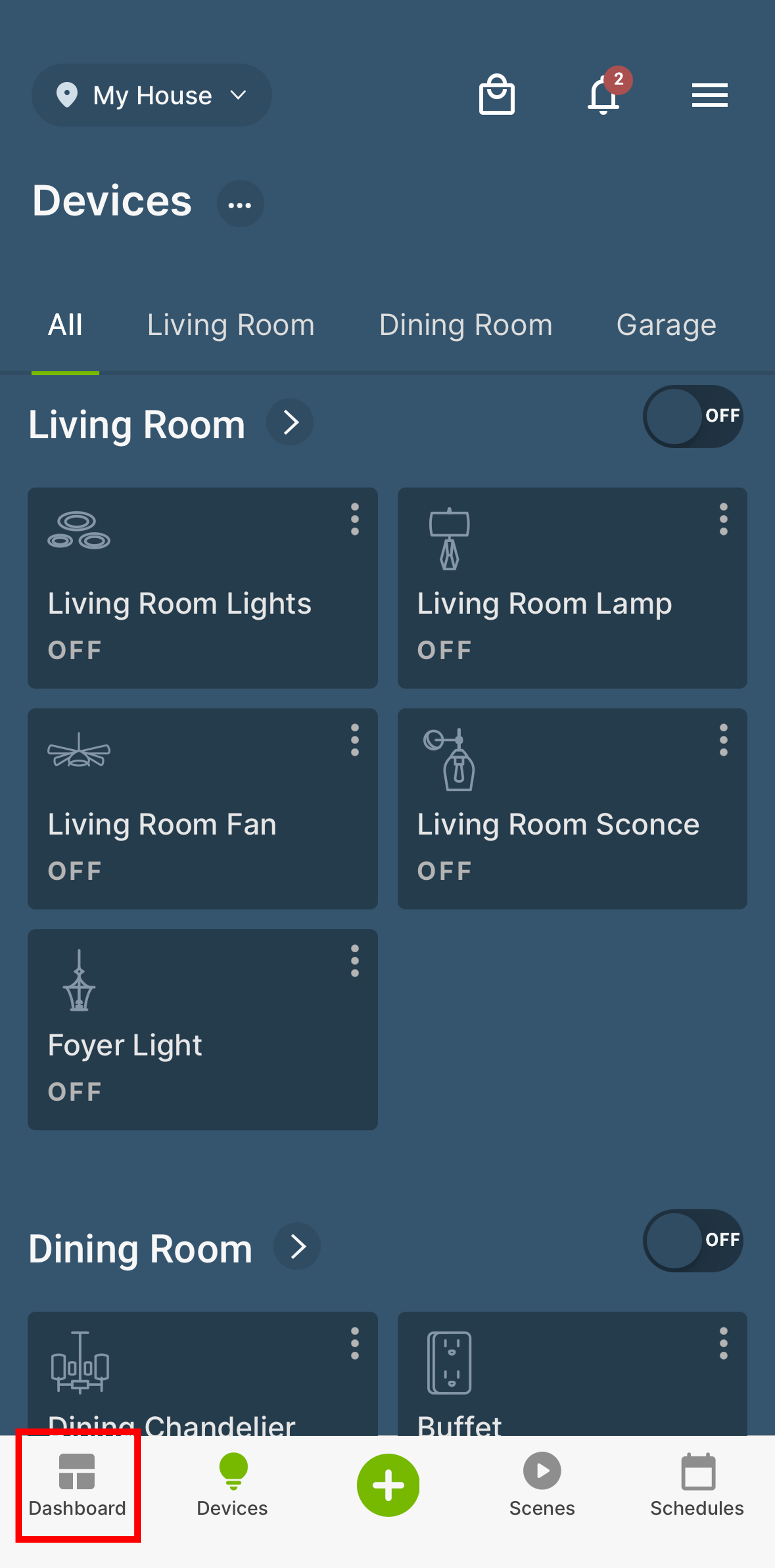Open Buffet outlet three-dot menu
Viewport: 775px width, 1568px height.
tap(723, 1343)
